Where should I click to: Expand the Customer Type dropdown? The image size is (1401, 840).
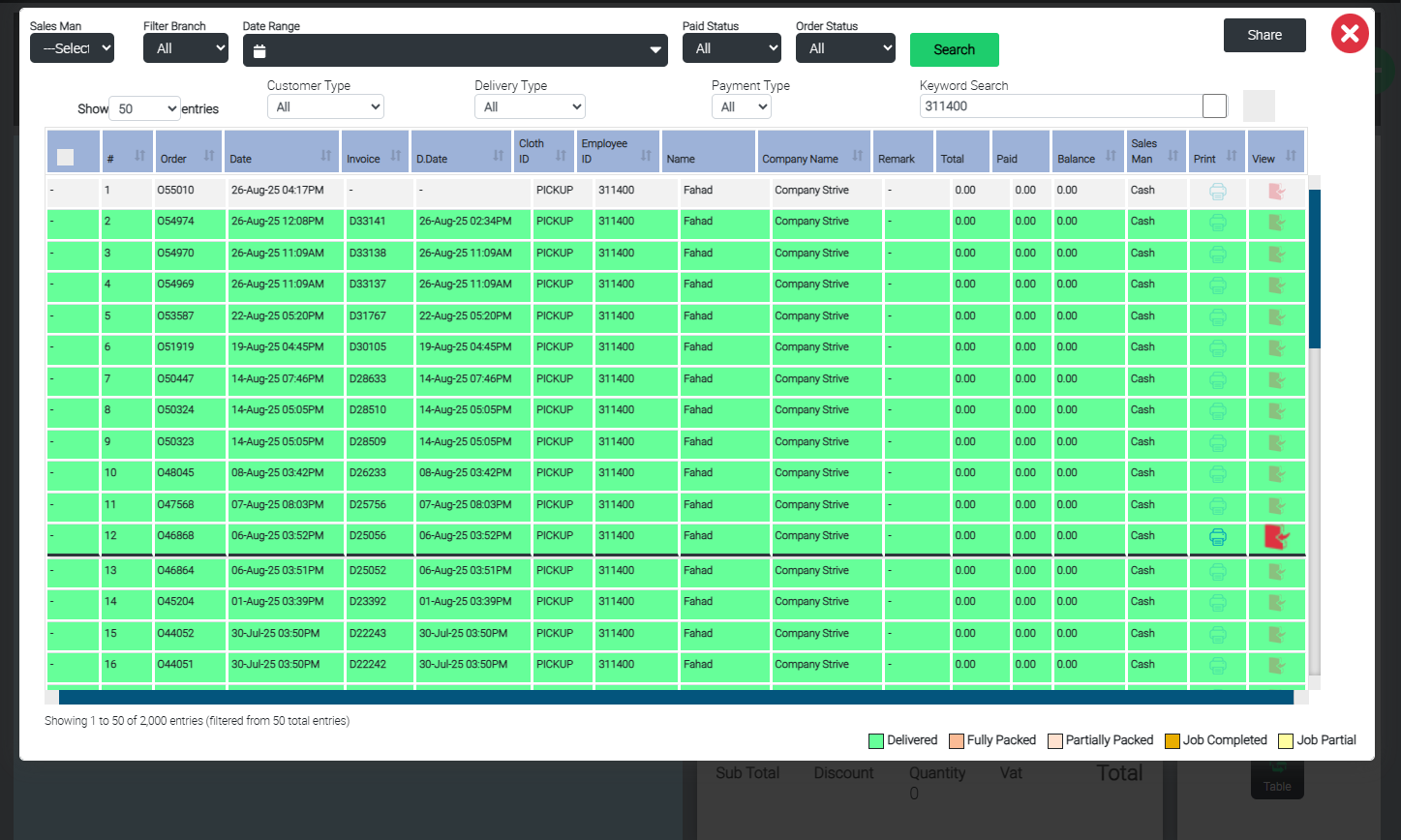325,106
